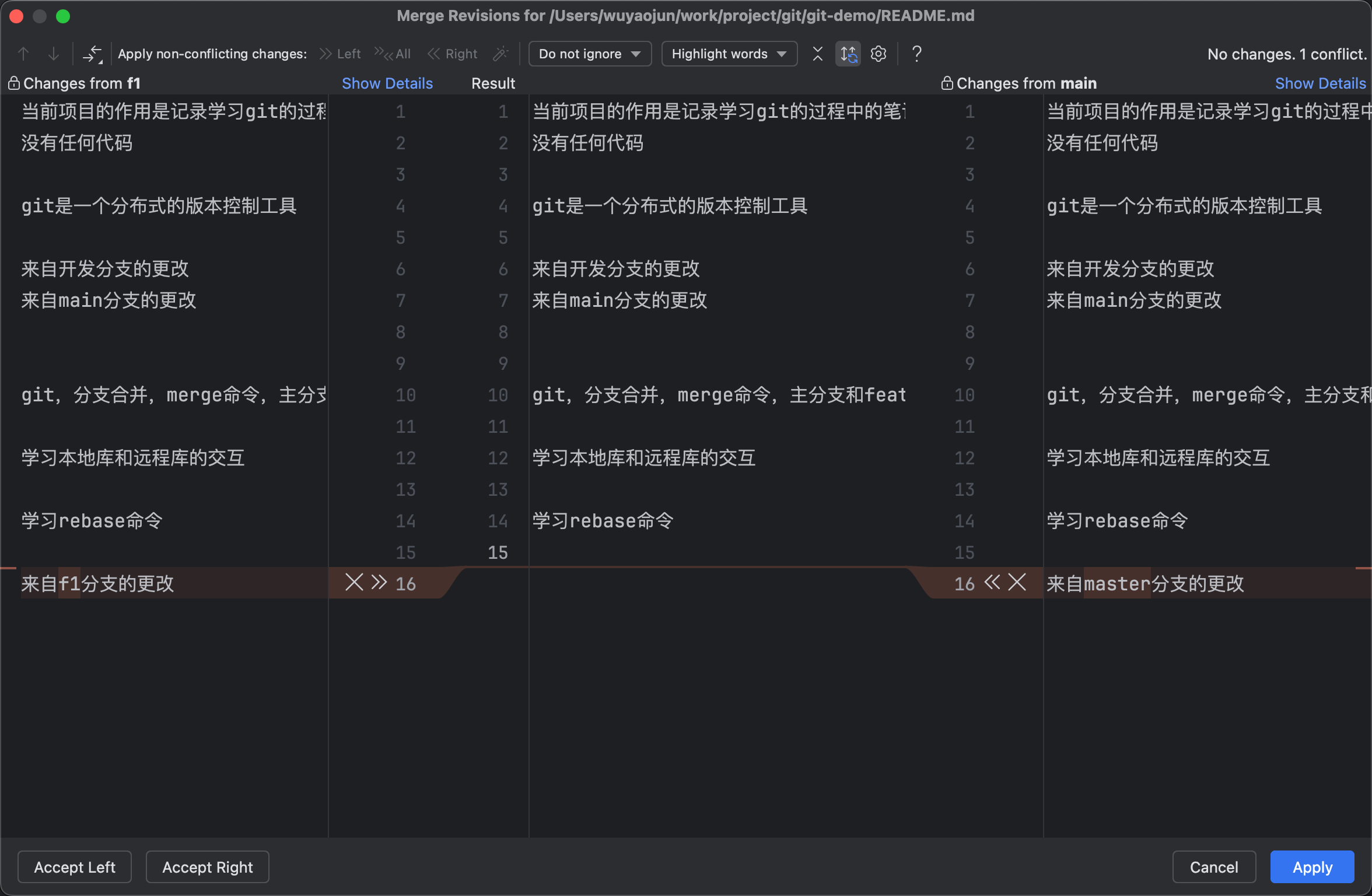Place cursor on Result line 15
The height and width of the screenshot is (896, 1372).
[x=717, y=552]
